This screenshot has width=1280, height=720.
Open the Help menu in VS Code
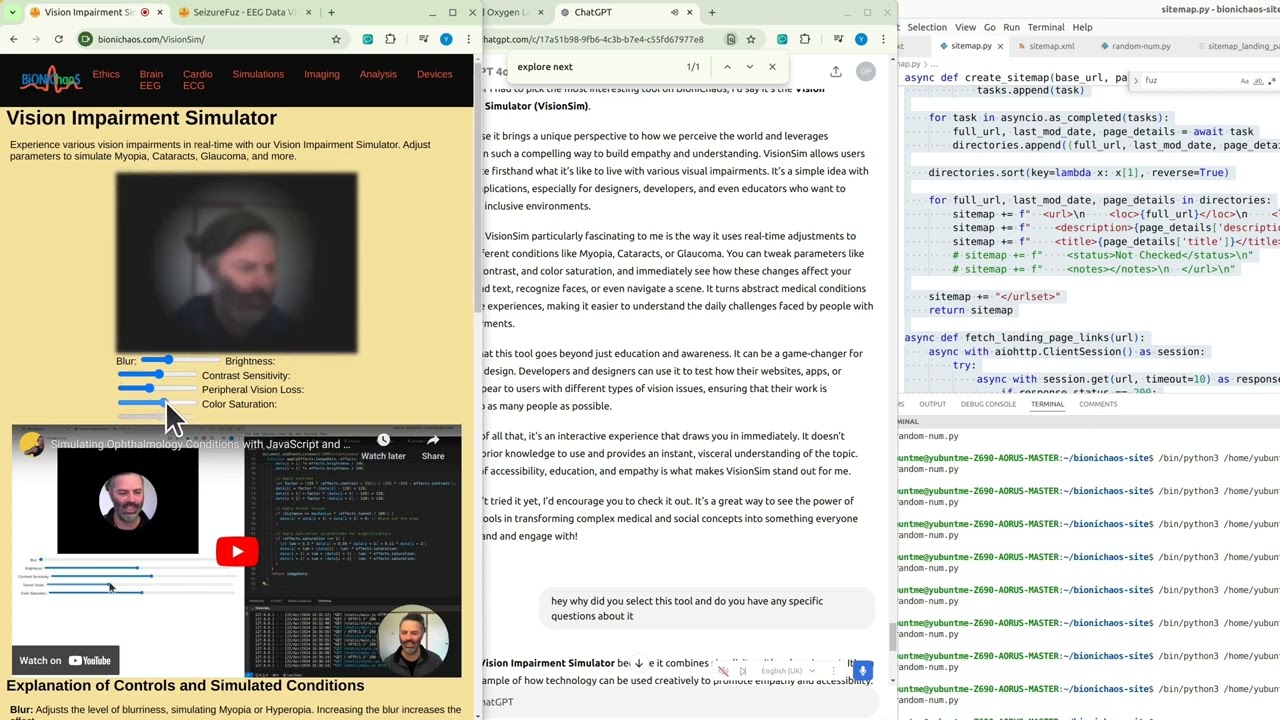[x=1083, y=27]
